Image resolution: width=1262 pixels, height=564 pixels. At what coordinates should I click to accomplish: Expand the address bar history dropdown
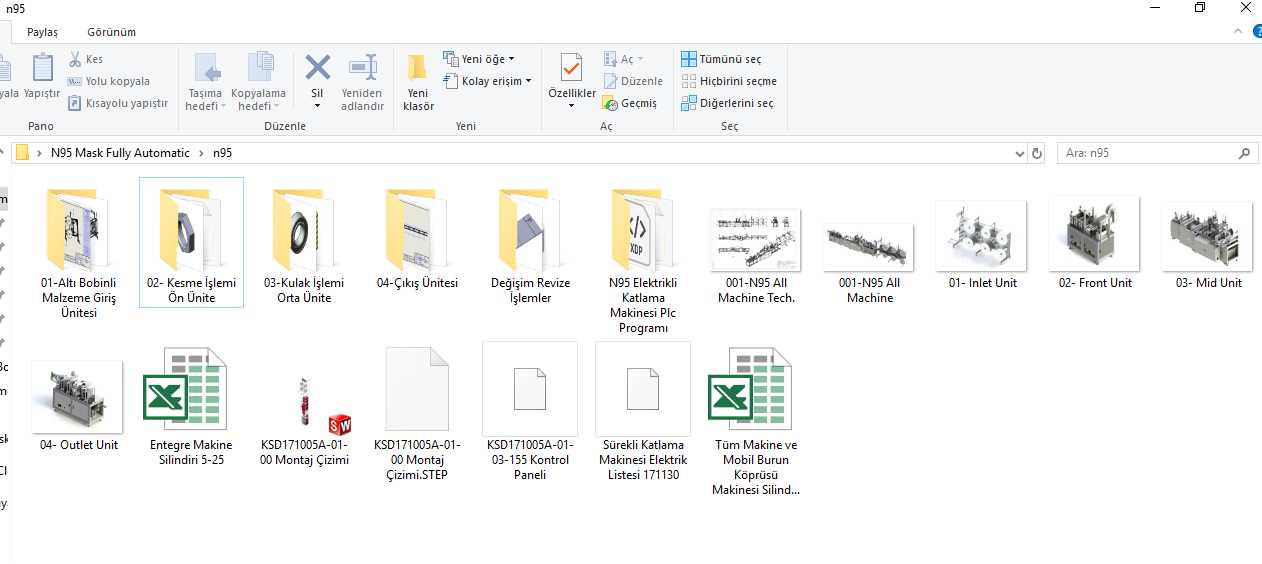[1019, 154]
